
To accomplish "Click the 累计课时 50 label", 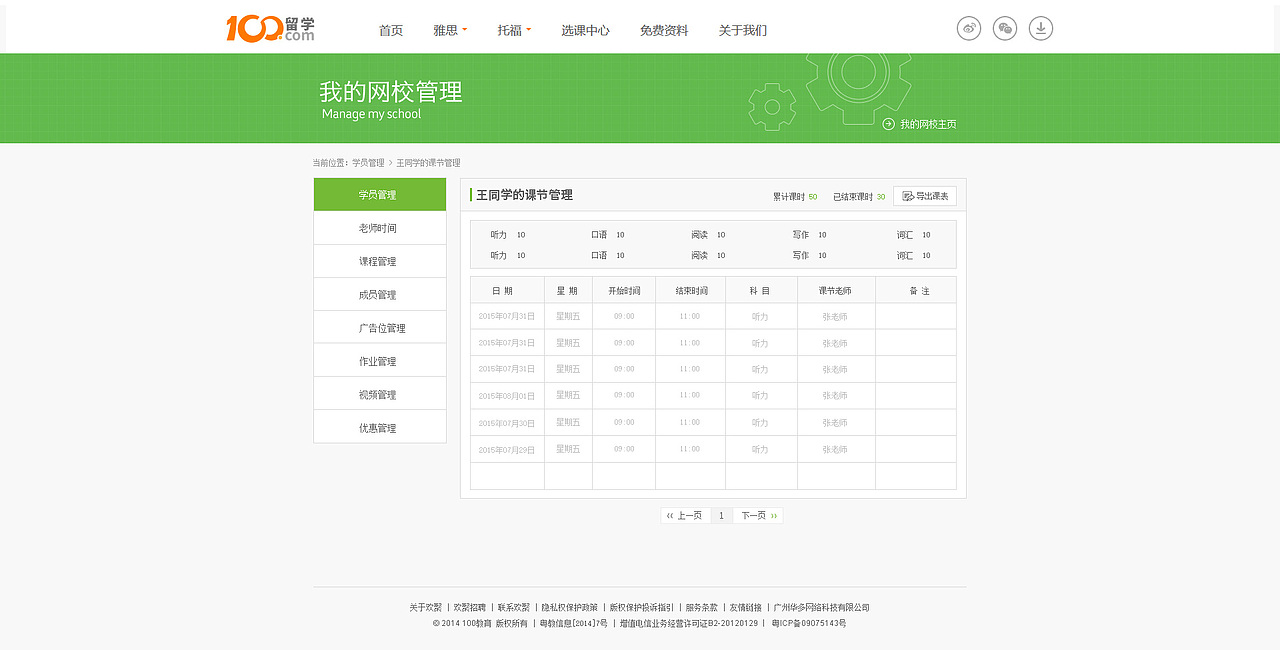I will click(795, 197).
